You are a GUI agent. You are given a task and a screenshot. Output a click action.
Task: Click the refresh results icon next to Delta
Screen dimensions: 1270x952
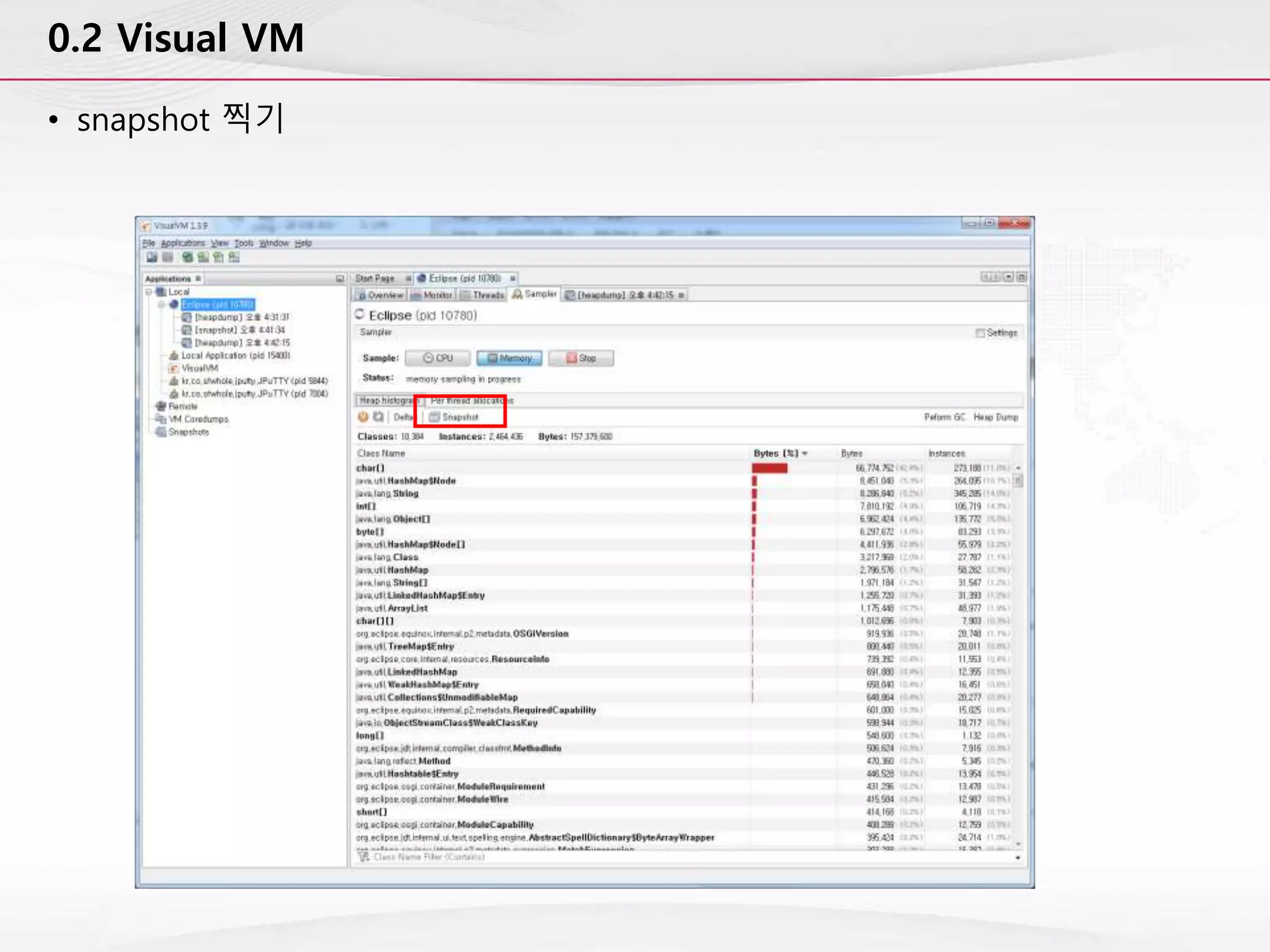[378, 417]
